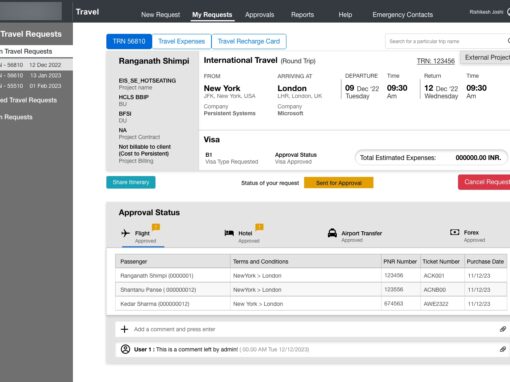
Task: Click the Hotel bed icon
Action: click(229, 233)
